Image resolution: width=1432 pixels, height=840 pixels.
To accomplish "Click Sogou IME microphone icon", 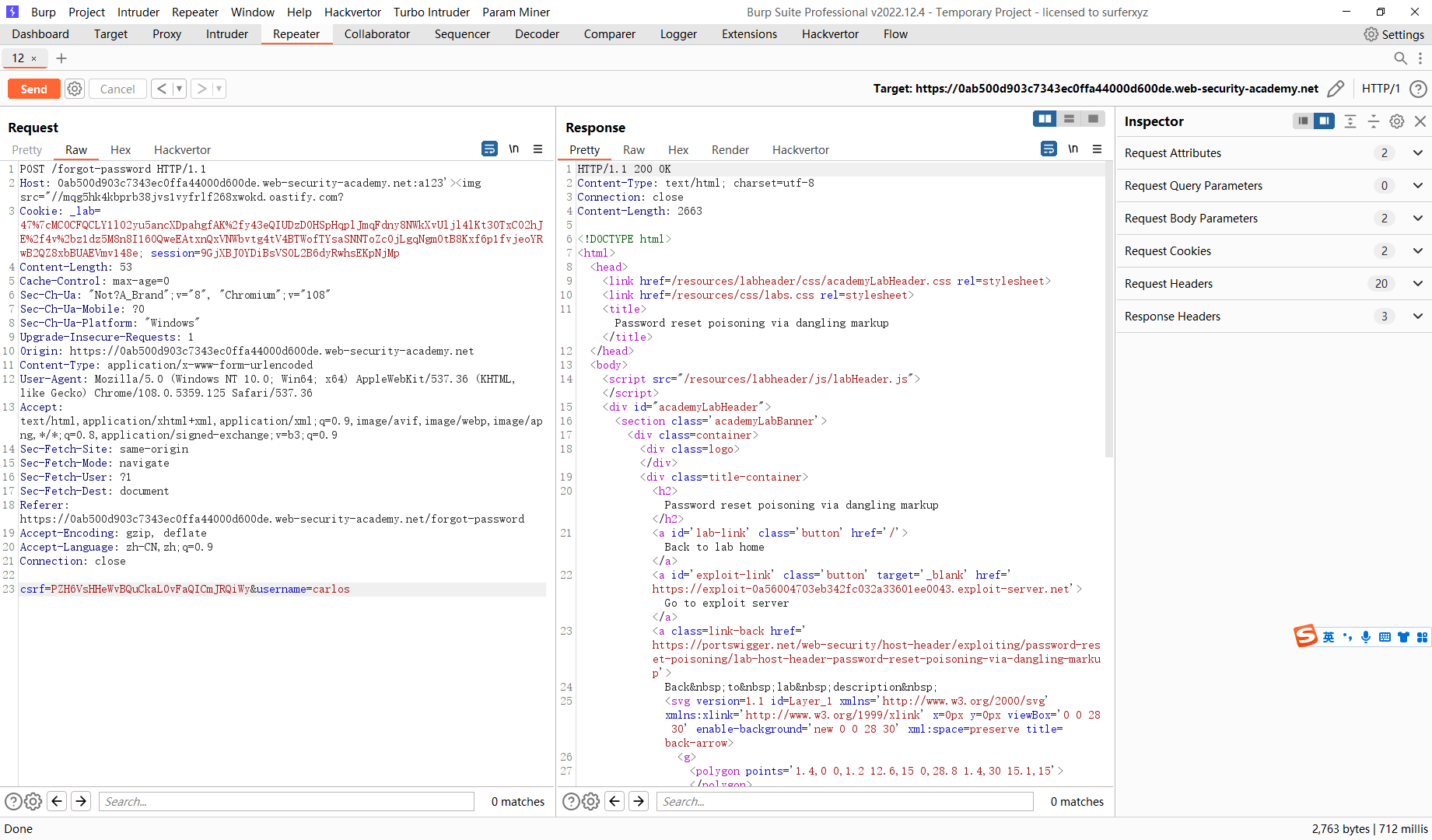I will [x=1366, y=637].
